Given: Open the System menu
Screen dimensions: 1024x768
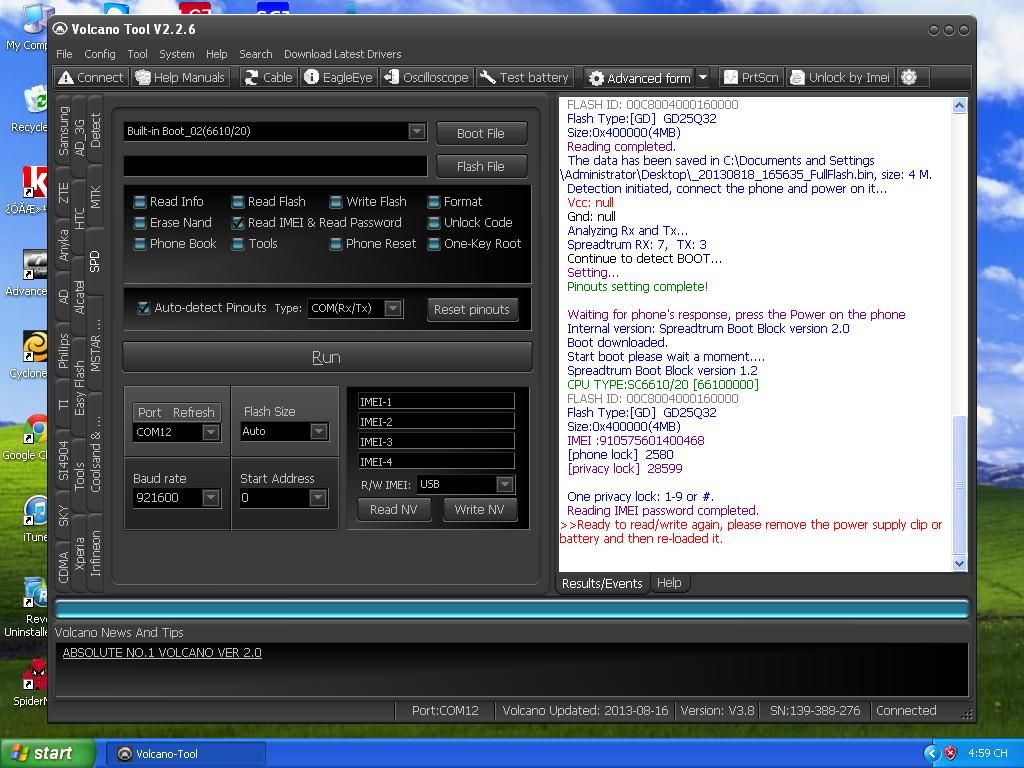Looking at the screenshot, I should (176, 54).
